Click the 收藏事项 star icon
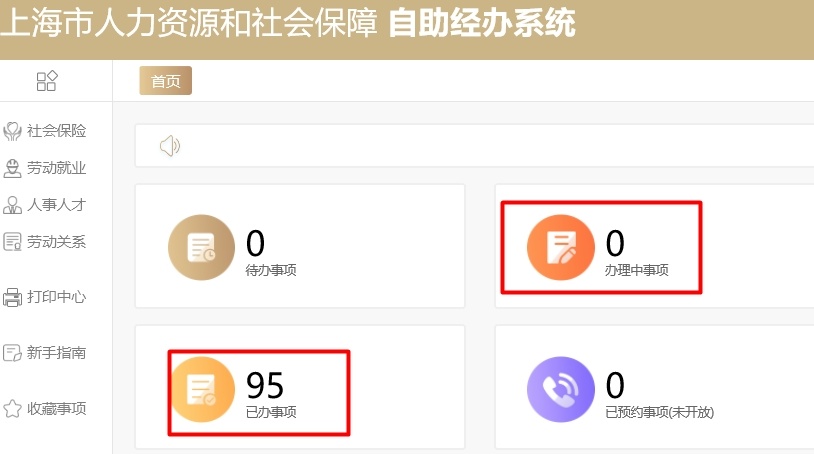The height and width of the screenshot is (454, 814). click(12, 409)
